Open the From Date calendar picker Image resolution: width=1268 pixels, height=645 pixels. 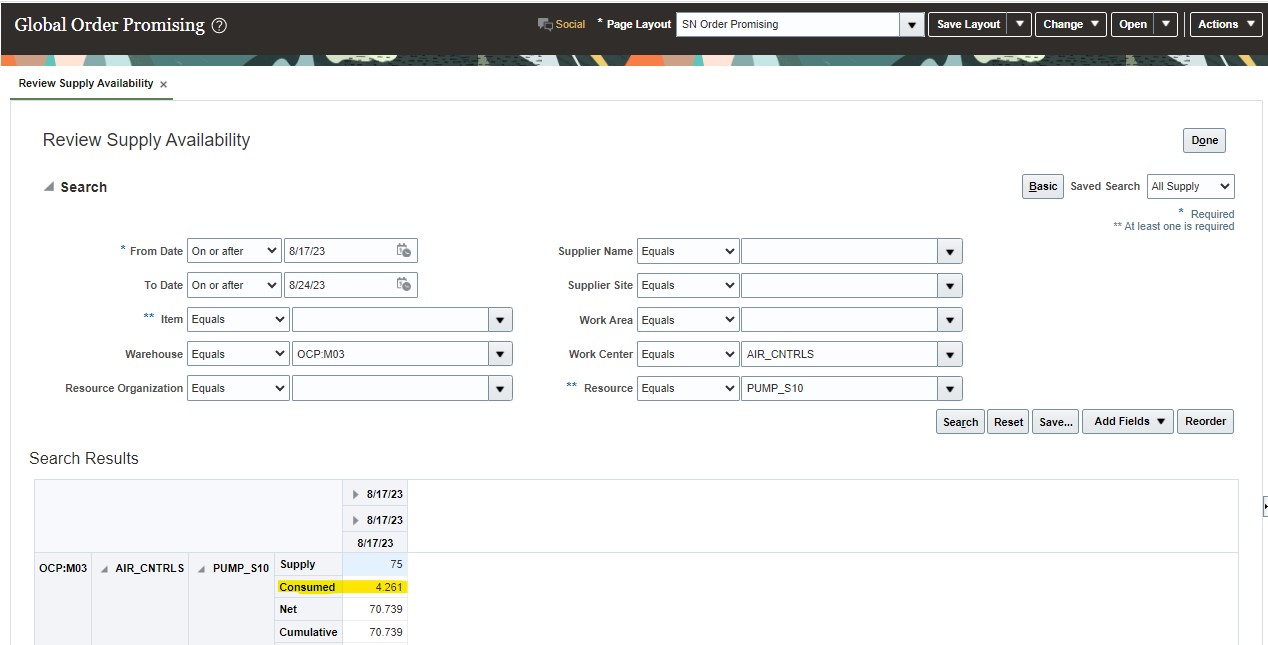point(404,250)
